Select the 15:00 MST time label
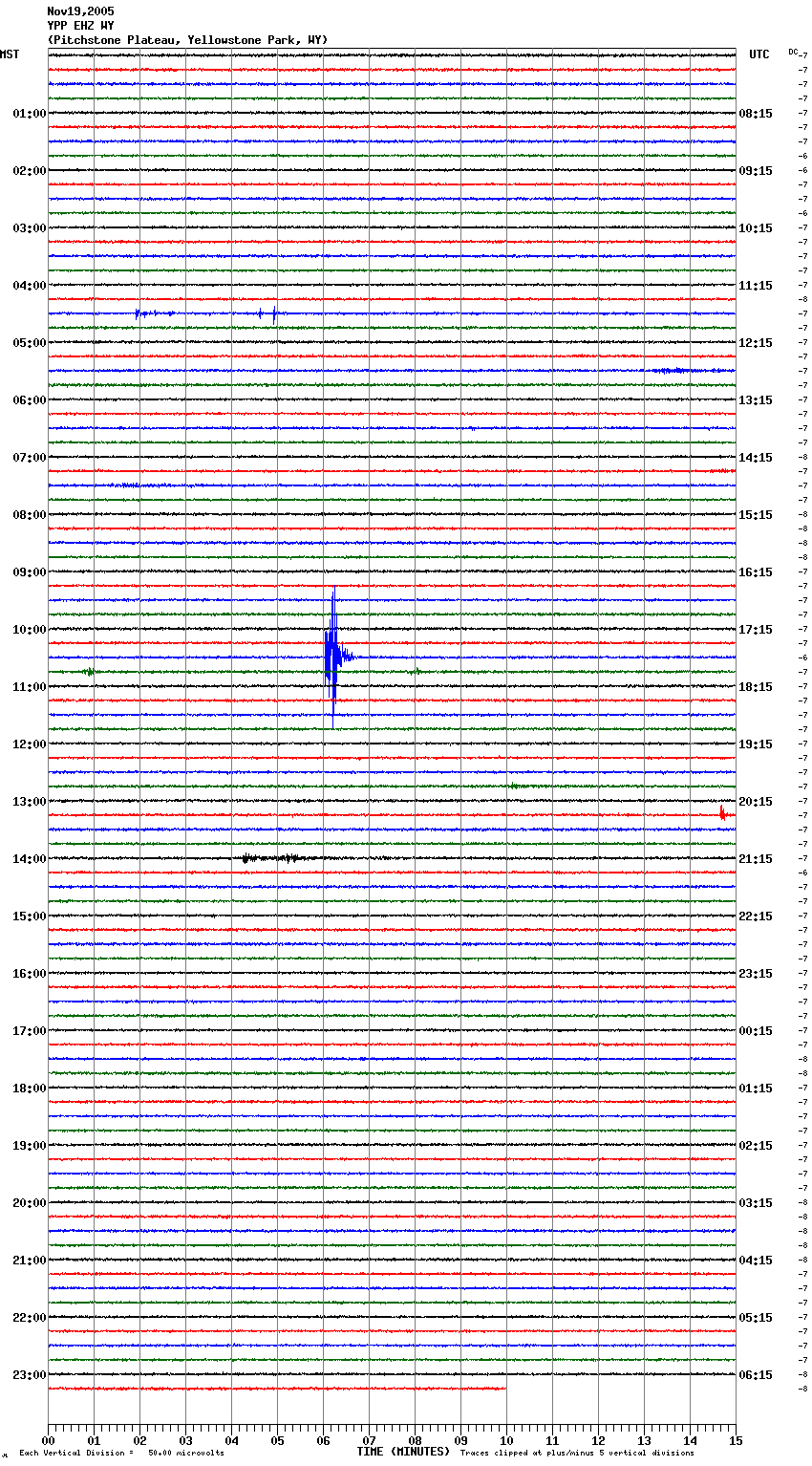This screenshot has height=1466, width=812. [30, 916]
